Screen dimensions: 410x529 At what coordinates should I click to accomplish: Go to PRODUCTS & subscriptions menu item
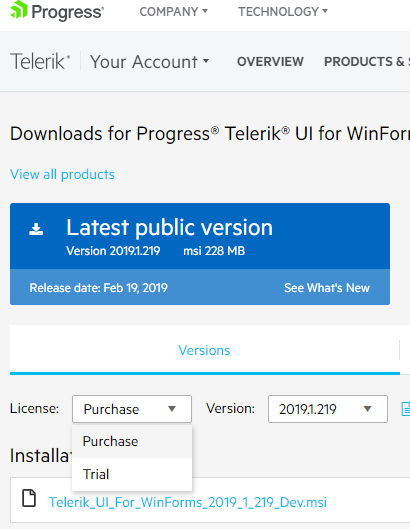coord(367,62)
